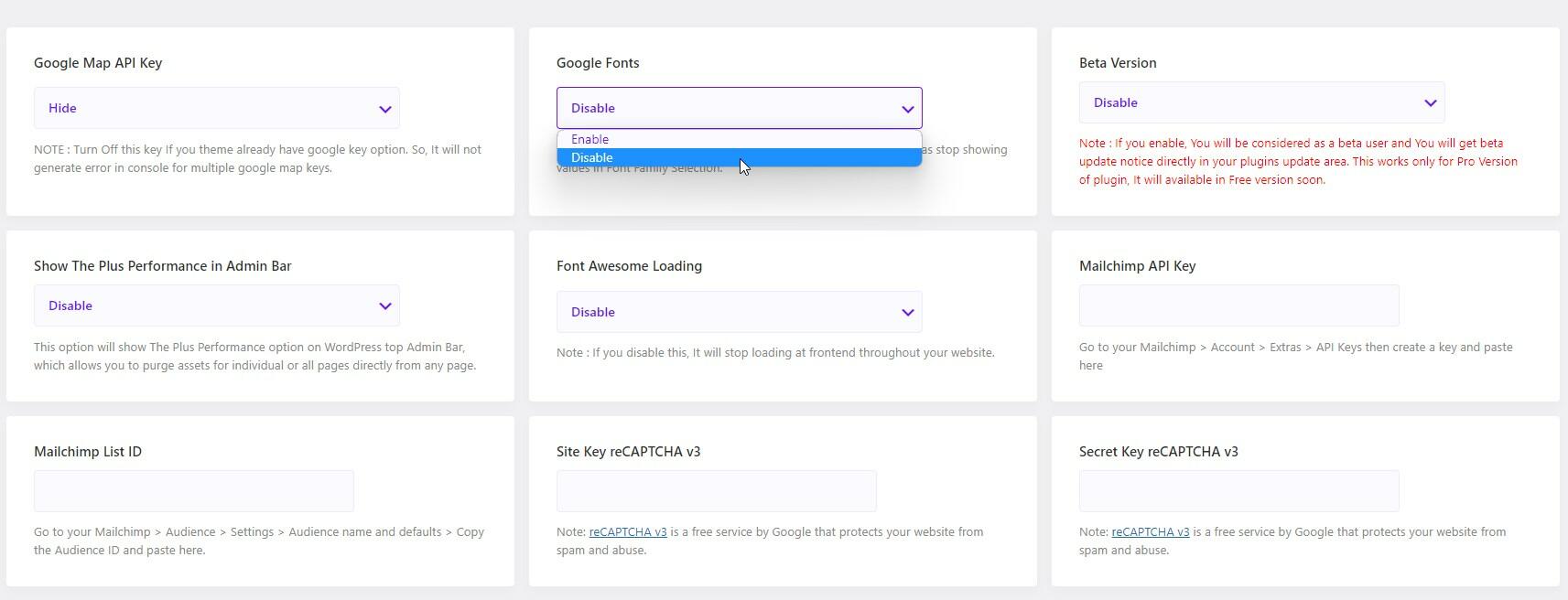The image size is (1568, 600).
Task: Click the Font Awesome disable note text
Action: pos(775,352)
